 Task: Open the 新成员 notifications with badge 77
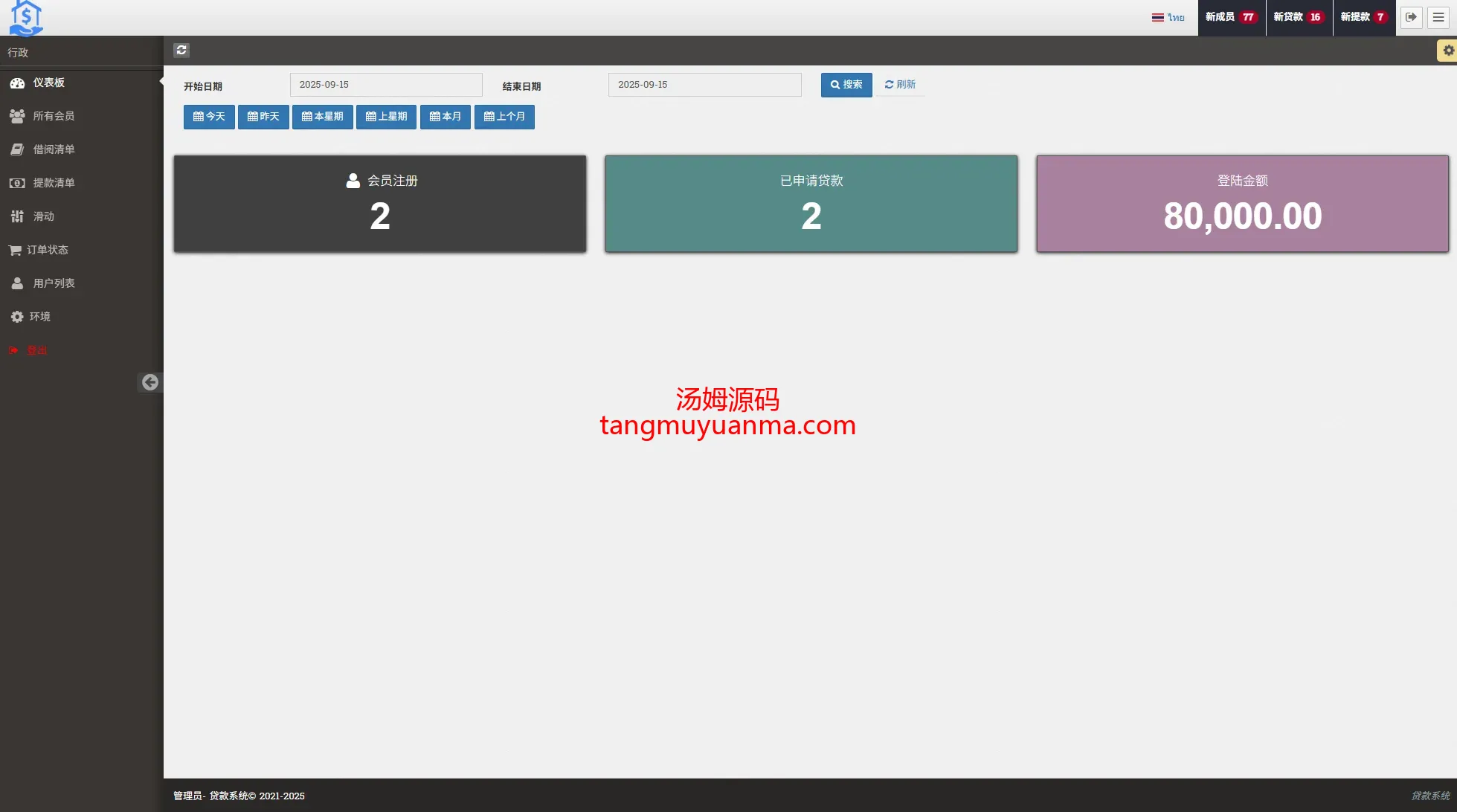click(x=1231, y=17)
